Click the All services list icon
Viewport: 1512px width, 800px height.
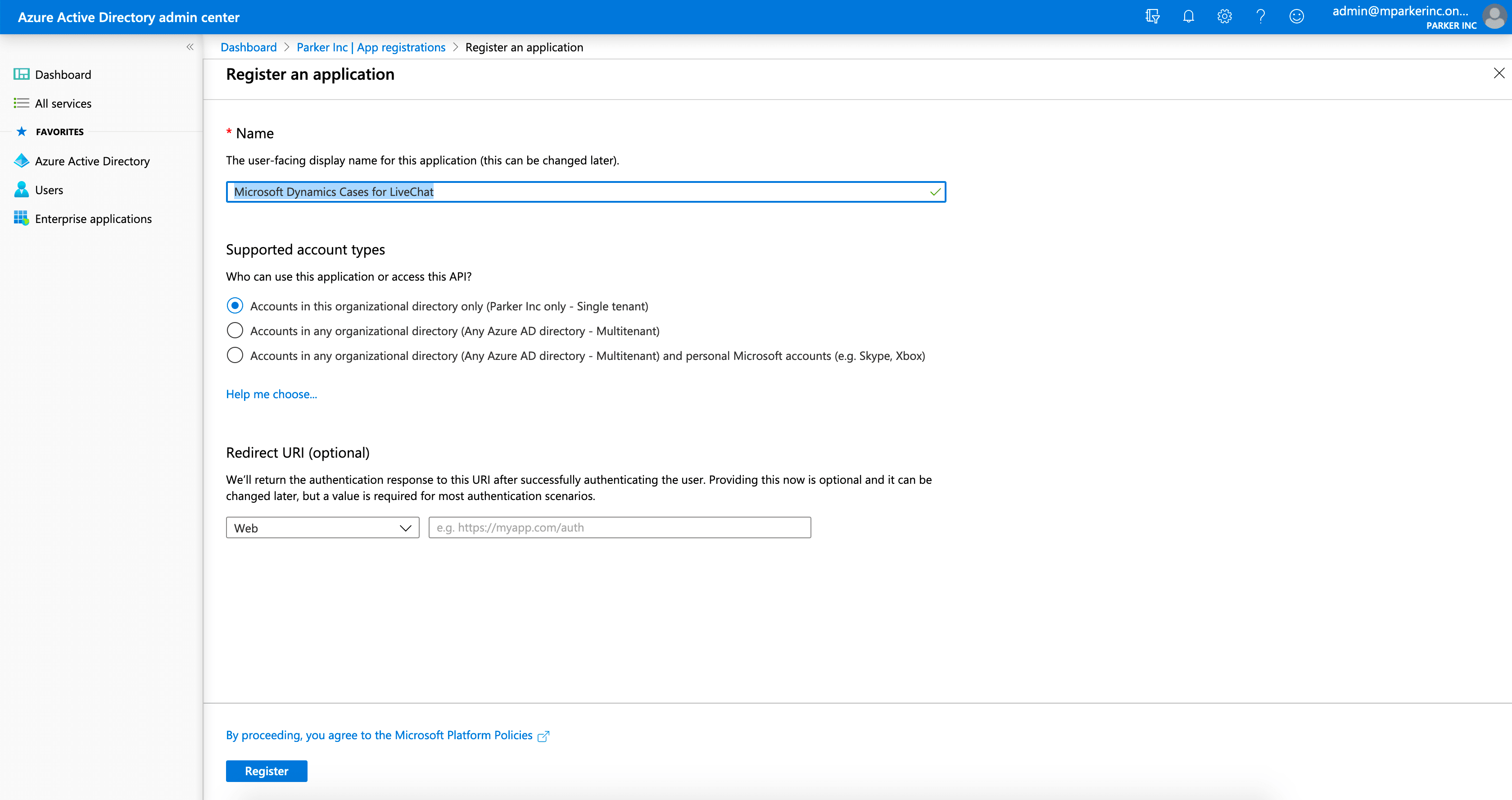tap(21, 103)
